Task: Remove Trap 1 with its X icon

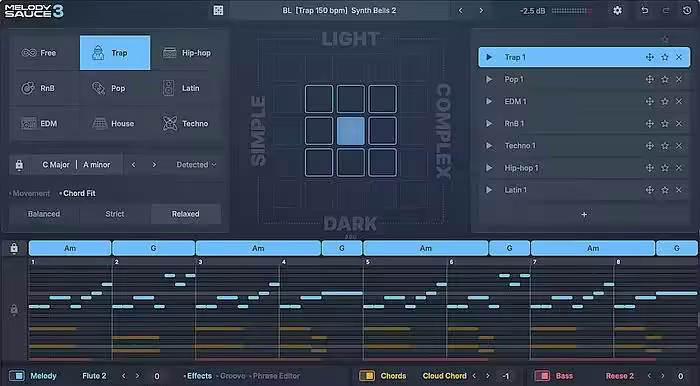Action: pos(679,57)
